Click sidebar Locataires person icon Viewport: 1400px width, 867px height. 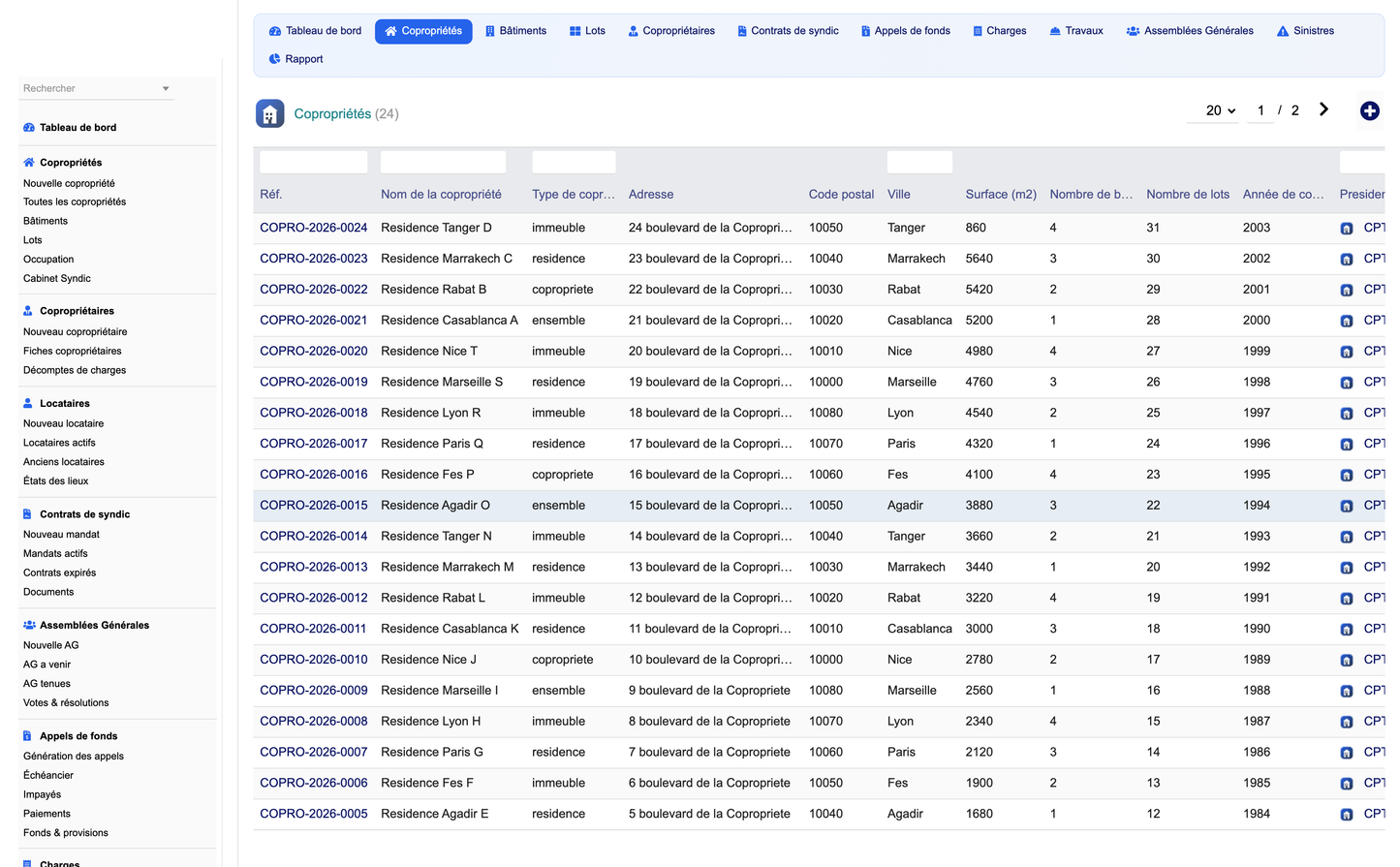[28, 403]
